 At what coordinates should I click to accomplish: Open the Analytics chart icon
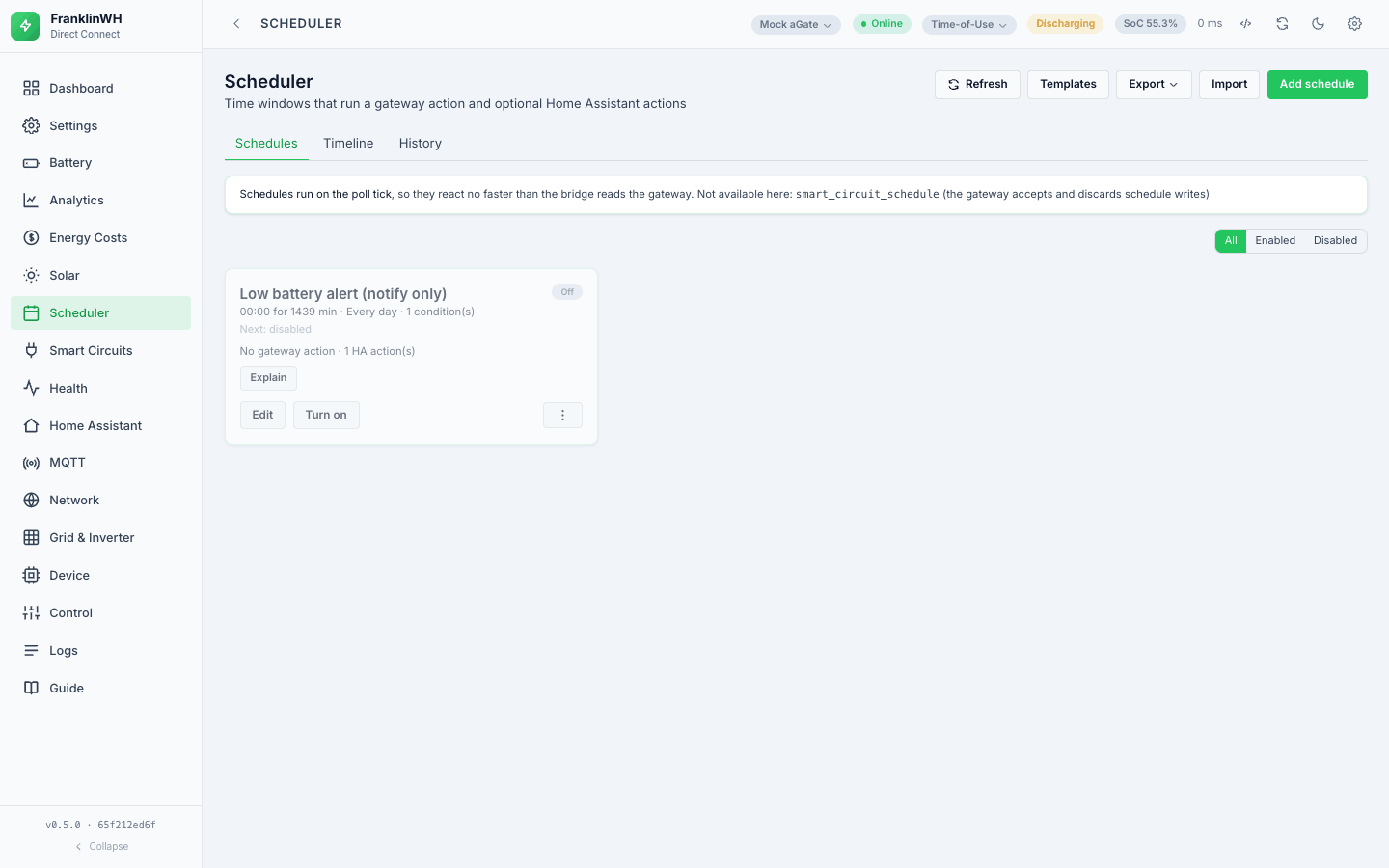[31, 201]
